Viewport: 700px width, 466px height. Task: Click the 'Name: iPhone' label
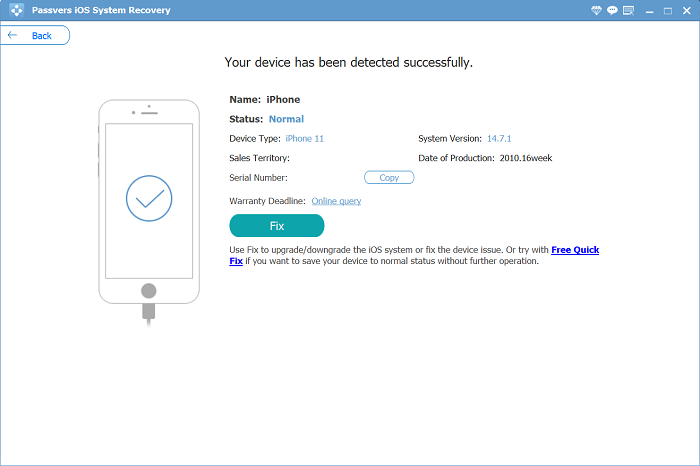tap(265, 100)
